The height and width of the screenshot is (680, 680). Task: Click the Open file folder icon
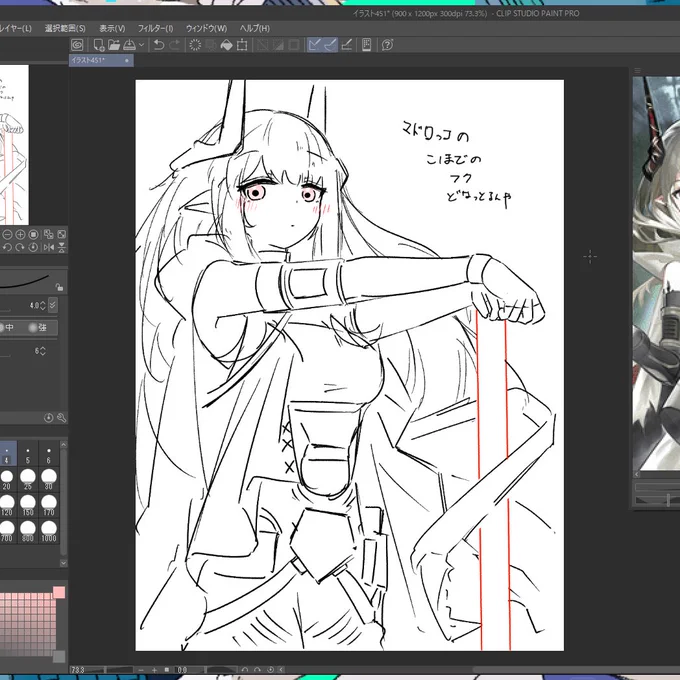[x=114, y=45]
